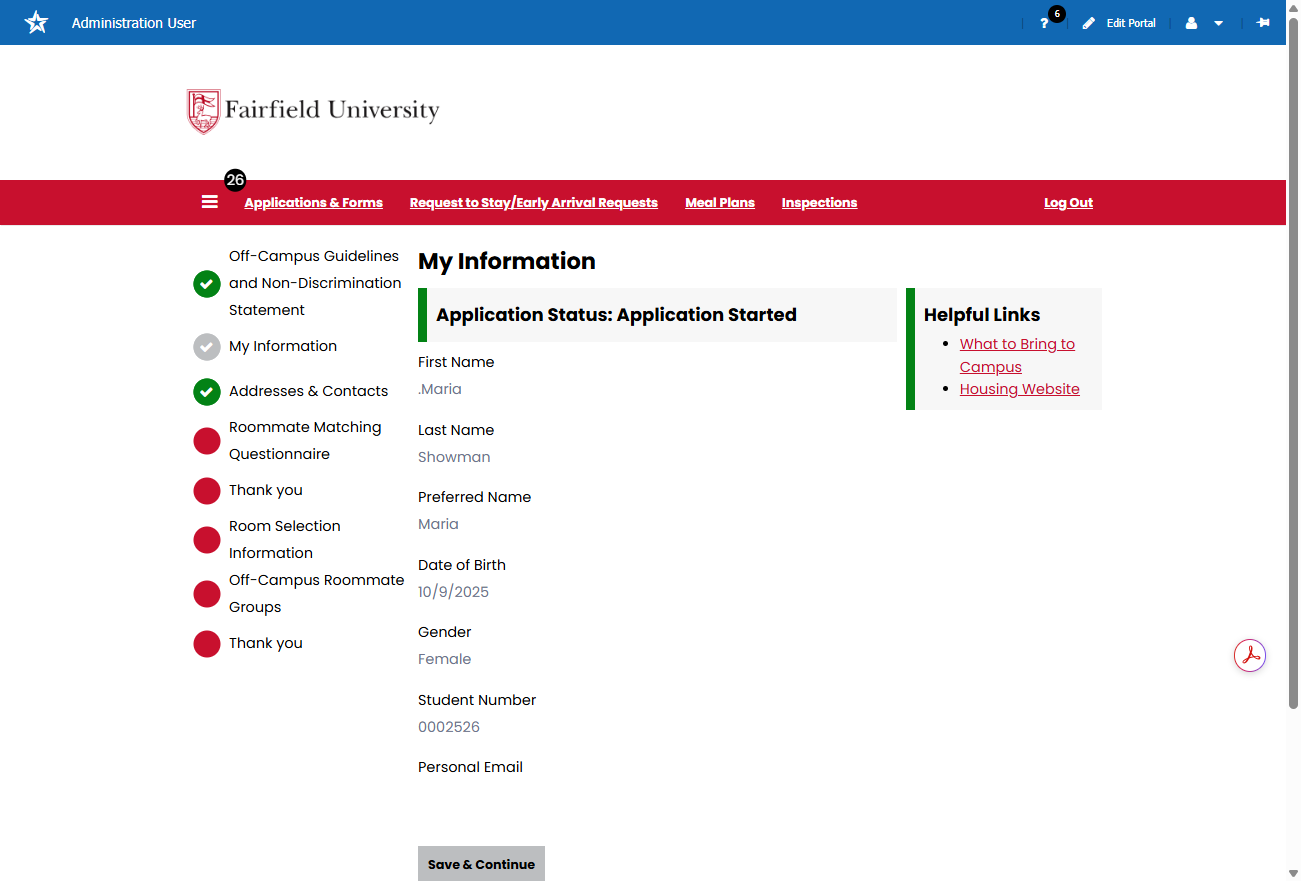Click red circle beside Off-Campus Roommate Groups
Screen dimensions: 1301x881
tap(207, 594)
